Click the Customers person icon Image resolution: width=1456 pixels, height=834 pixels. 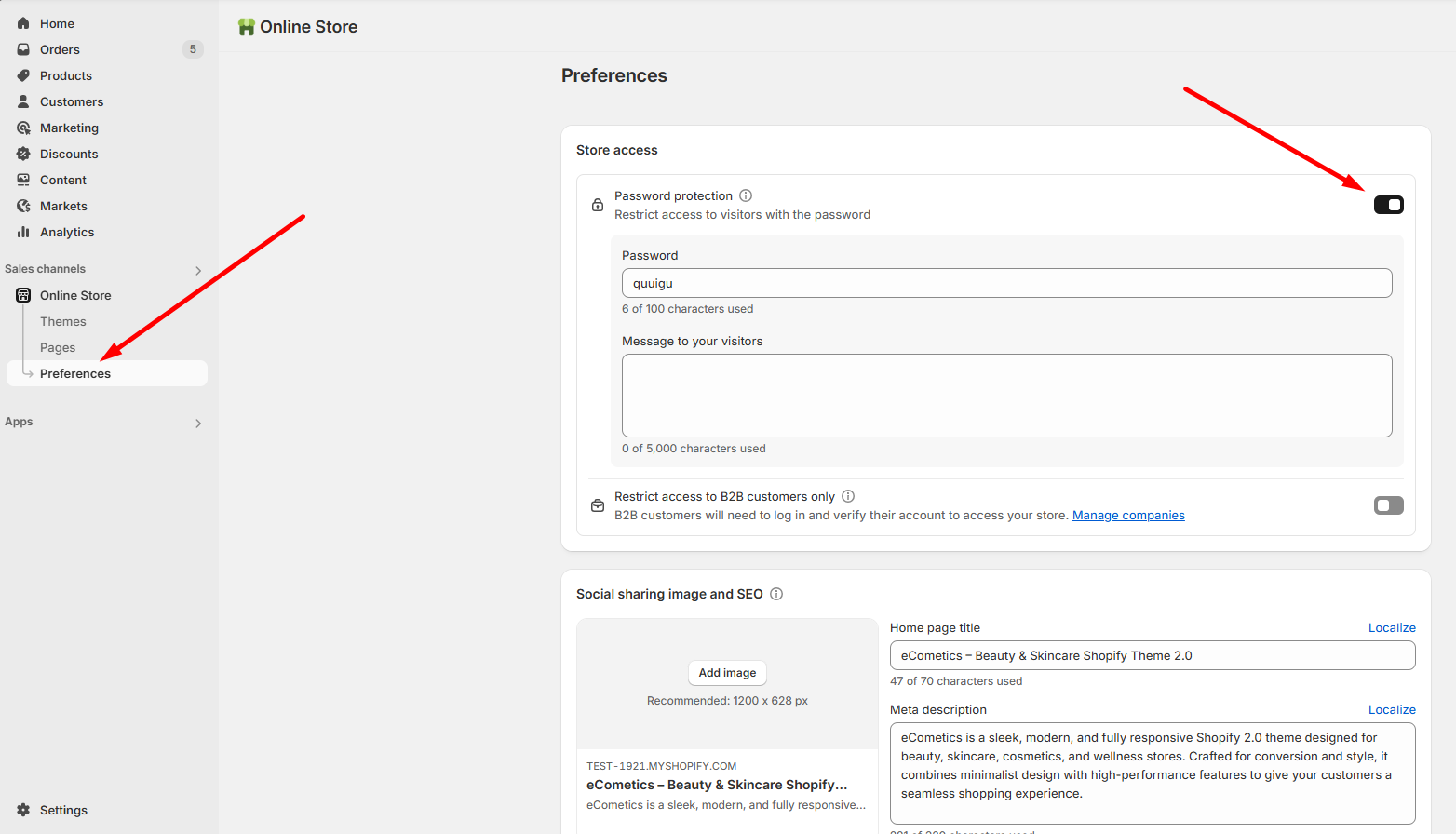click(23, 101)
